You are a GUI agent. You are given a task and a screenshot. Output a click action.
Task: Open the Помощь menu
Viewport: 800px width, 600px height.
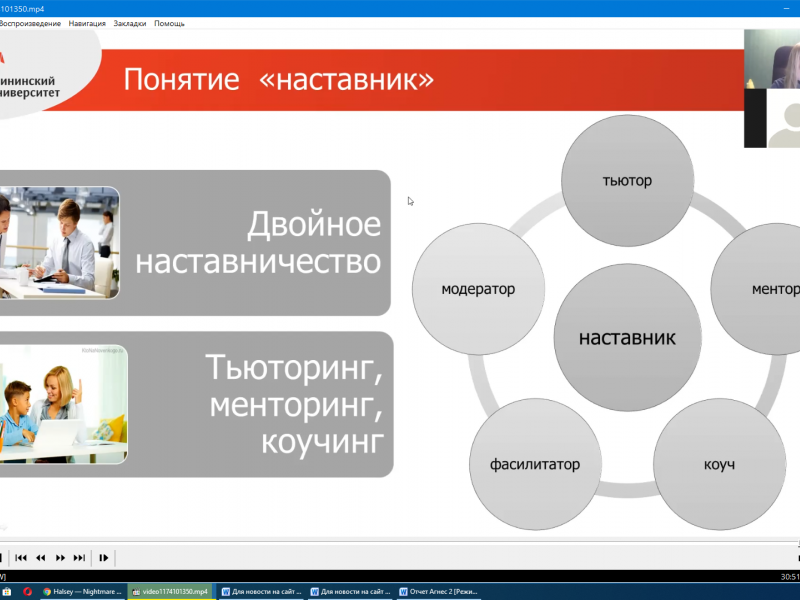click(171, 23)
